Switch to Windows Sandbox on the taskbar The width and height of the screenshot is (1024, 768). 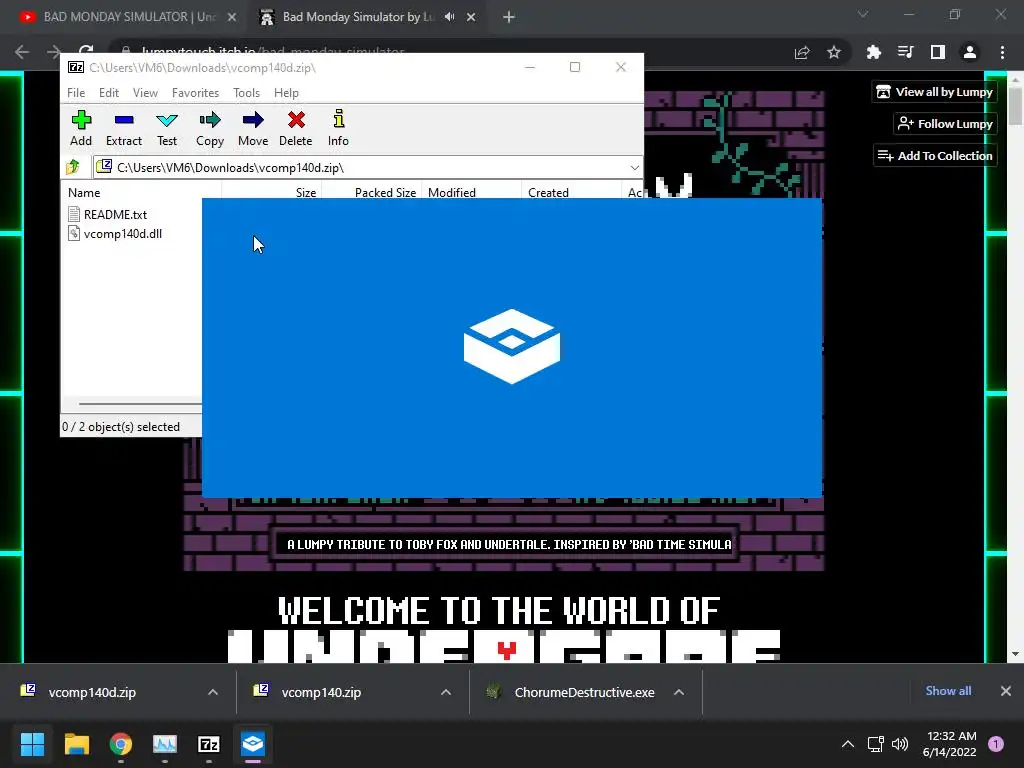pos(253,744)
